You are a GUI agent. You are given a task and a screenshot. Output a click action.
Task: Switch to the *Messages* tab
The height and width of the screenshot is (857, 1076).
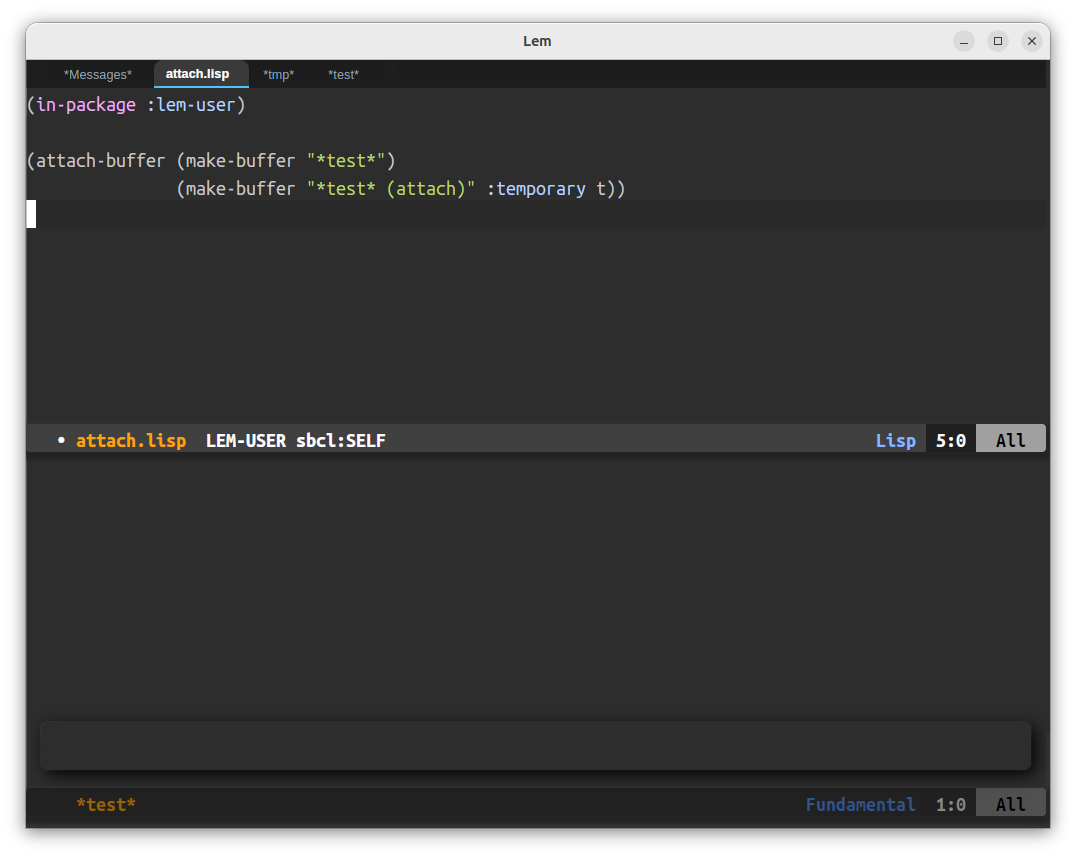pyautogui.click(x=97, y=75)
